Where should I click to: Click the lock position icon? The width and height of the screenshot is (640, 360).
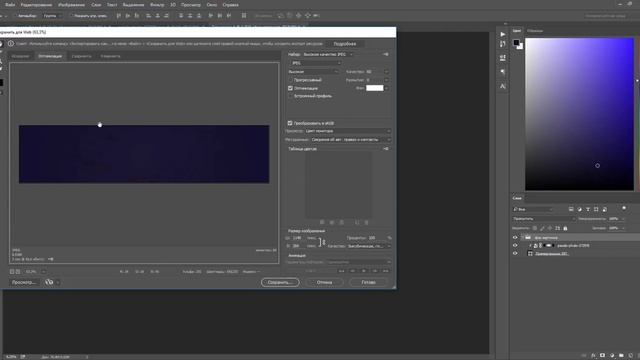pyautogui.click(x=550, y=228)
